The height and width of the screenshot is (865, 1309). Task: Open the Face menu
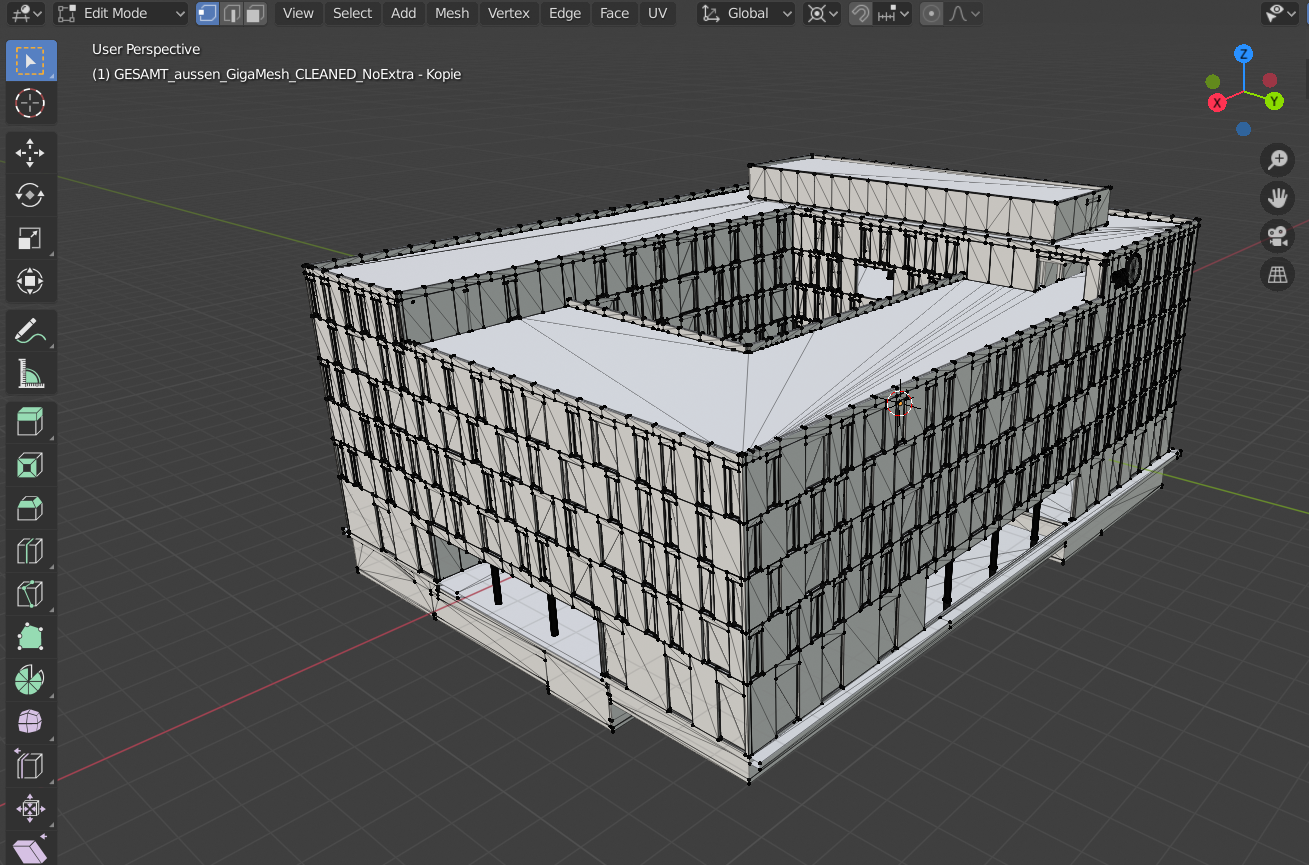615,13
